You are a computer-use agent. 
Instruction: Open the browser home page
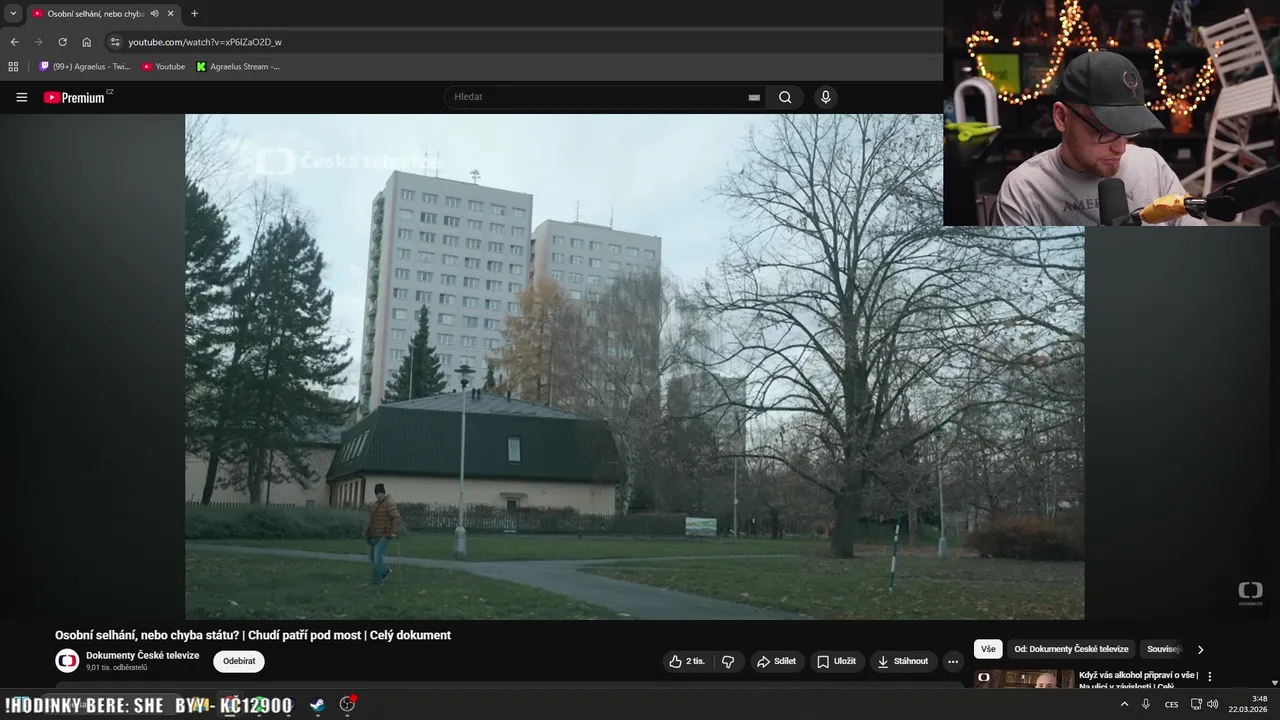tap(86, 42)
